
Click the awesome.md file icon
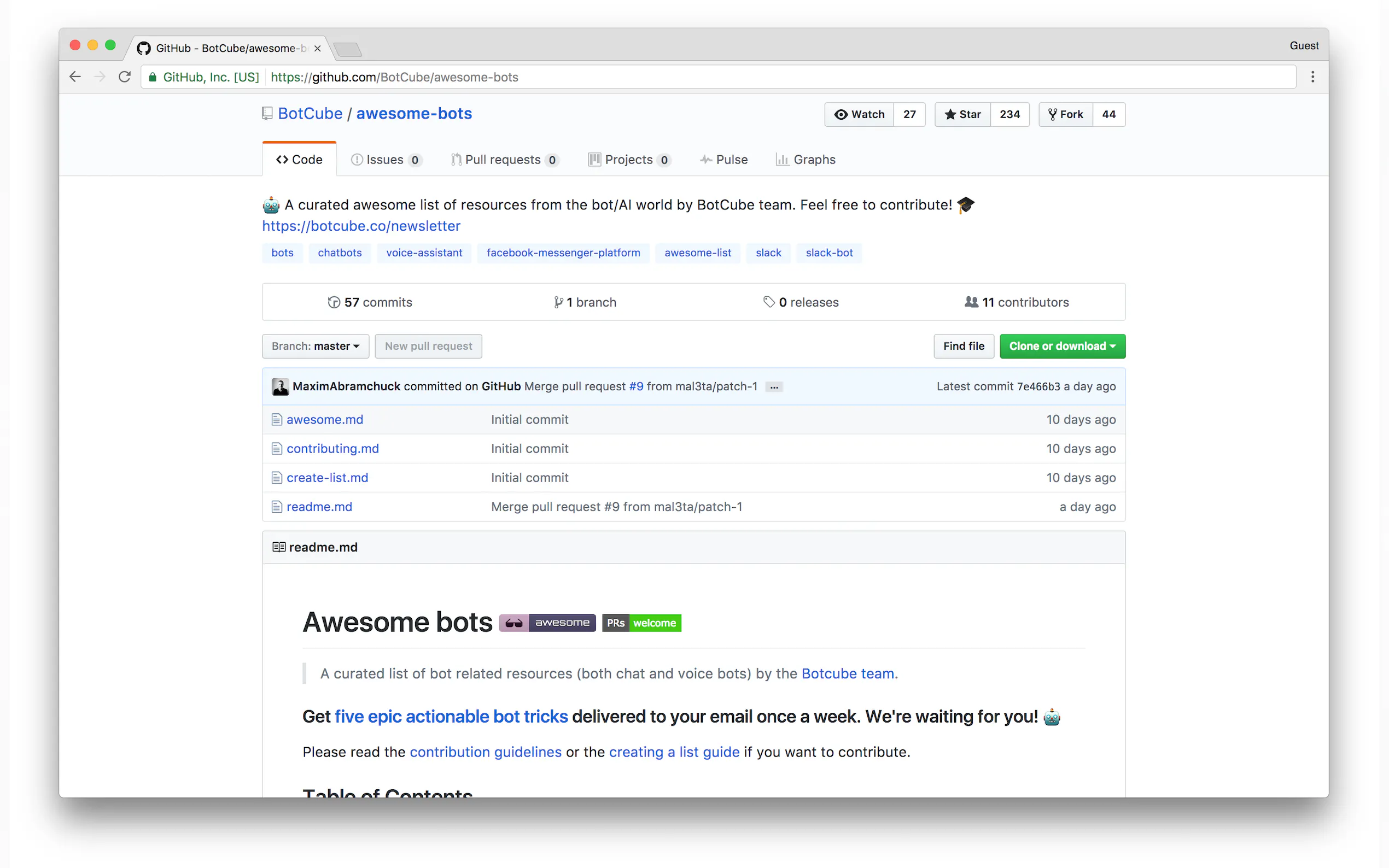coord(277,420)
